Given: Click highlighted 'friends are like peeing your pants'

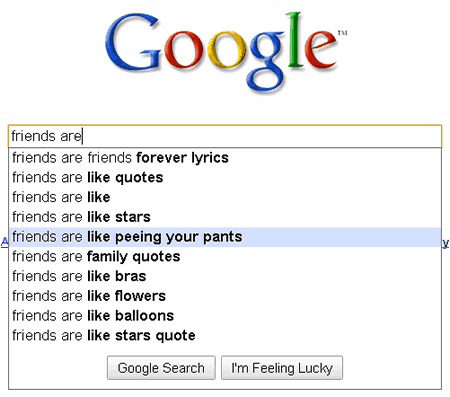Looking at the screenshot, I should pos(225,237).
